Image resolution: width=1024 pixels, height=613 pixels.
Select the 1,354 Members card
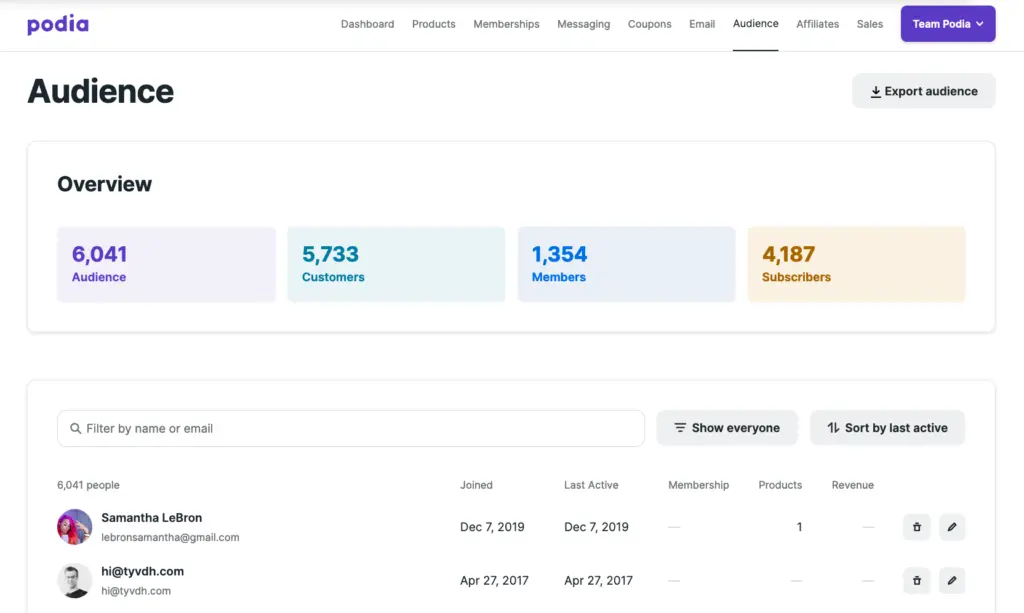pyautogui.click(x=626, y=264)
